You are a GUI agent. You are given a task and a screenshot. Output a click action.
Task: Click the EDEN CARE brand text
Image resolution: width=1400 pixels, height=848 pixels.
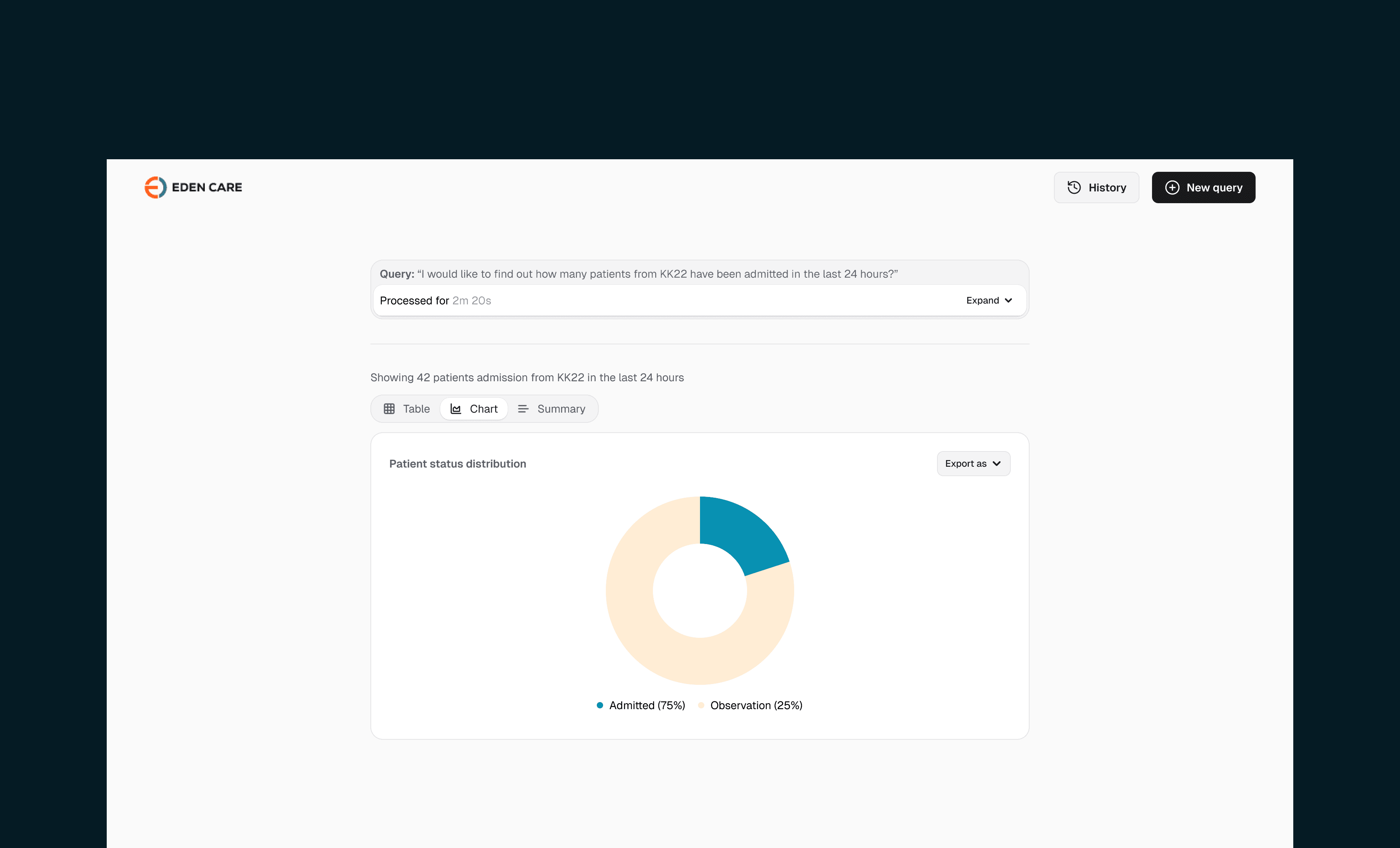coord(207,187)
